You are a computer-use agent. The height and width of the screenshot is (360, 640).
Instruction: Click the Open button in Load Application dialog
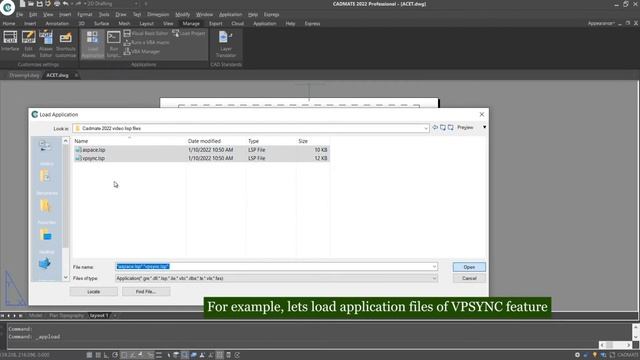(x=469, y=267)
